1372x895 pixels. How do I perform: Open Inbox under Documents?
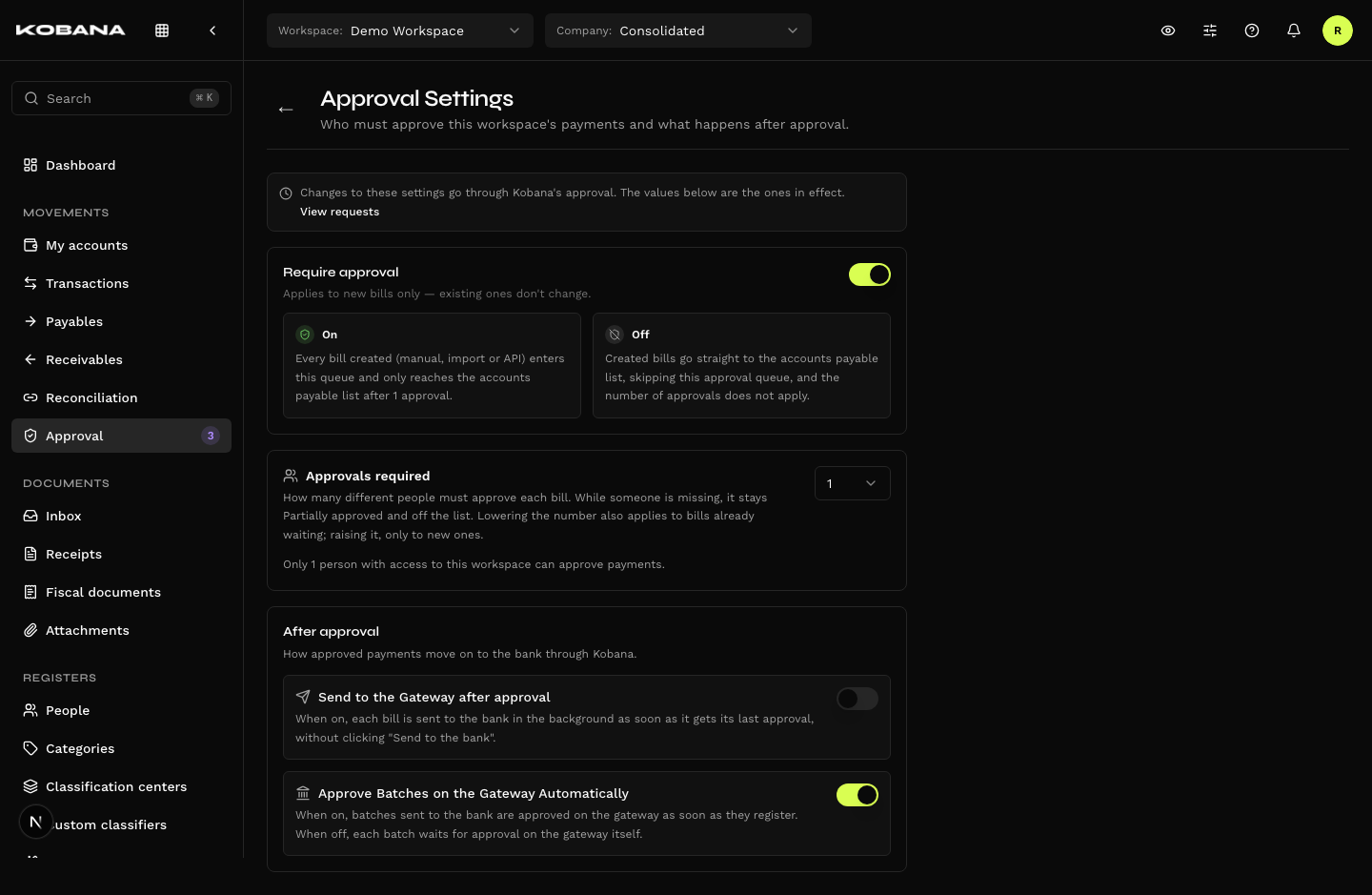(121, 516)
